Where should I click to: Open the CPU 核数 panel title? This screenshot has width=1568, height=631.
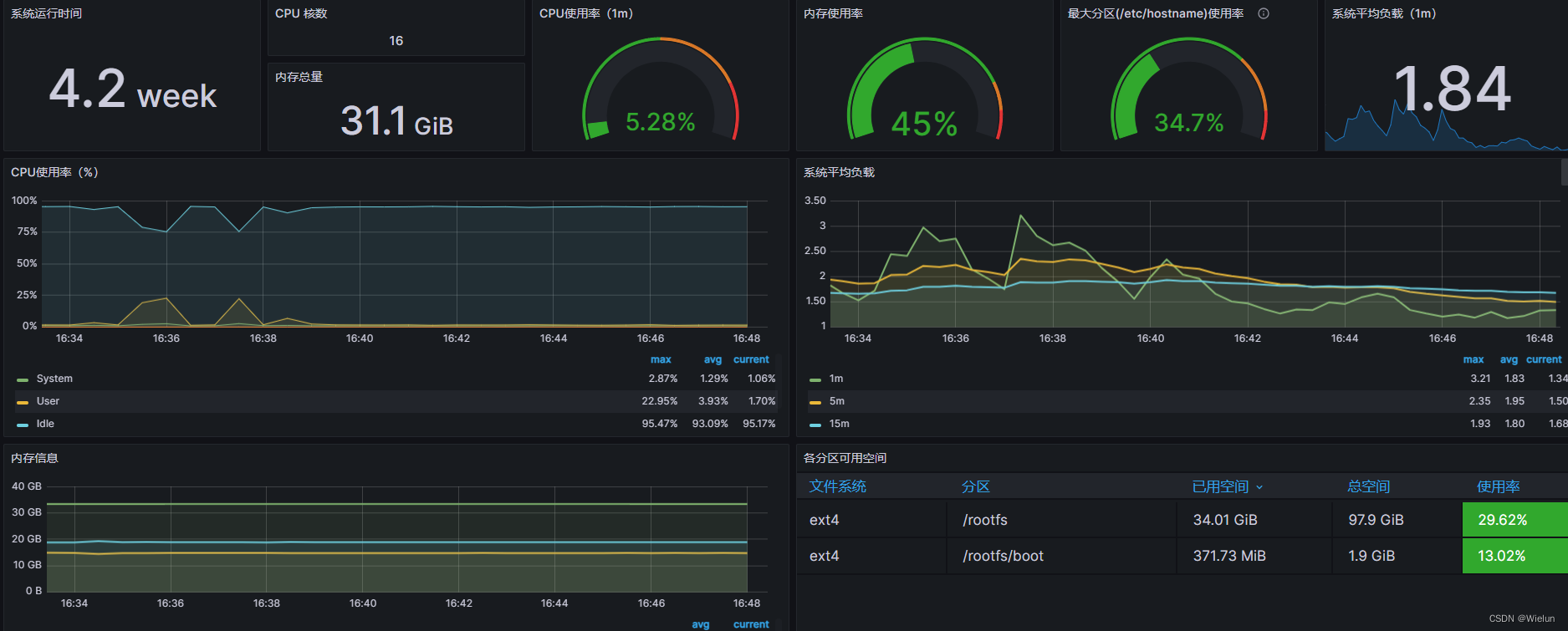(x=301, y=13)
